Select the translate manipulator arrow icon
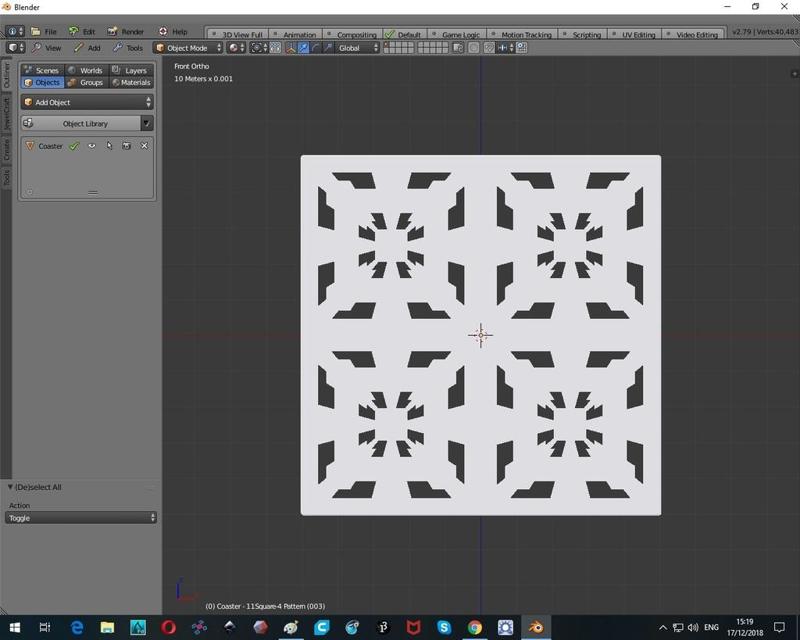The image size is (800, 640). [303, 48]
